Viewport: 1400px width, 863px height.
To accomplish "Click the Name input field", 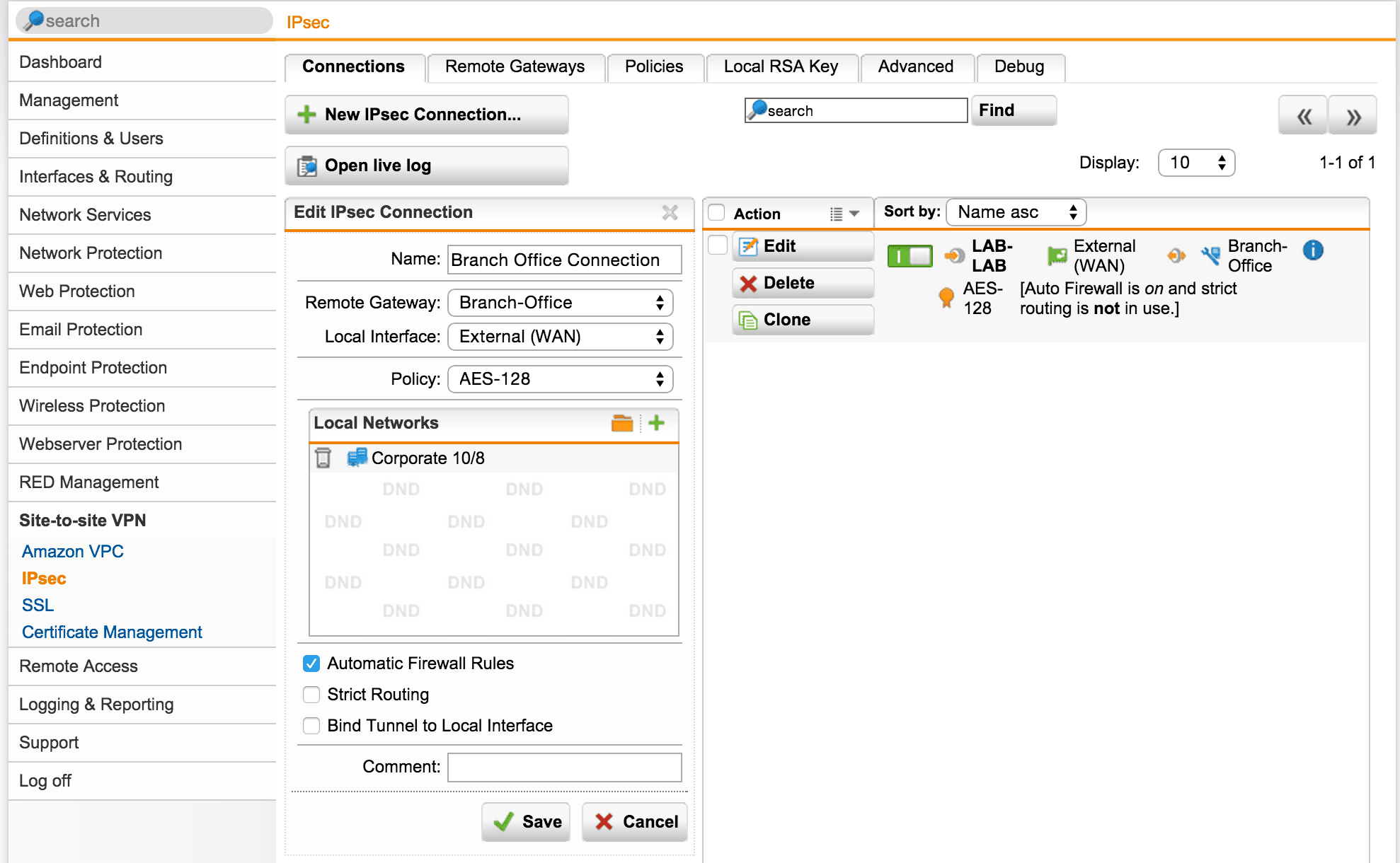I will (x=565, y=260).
